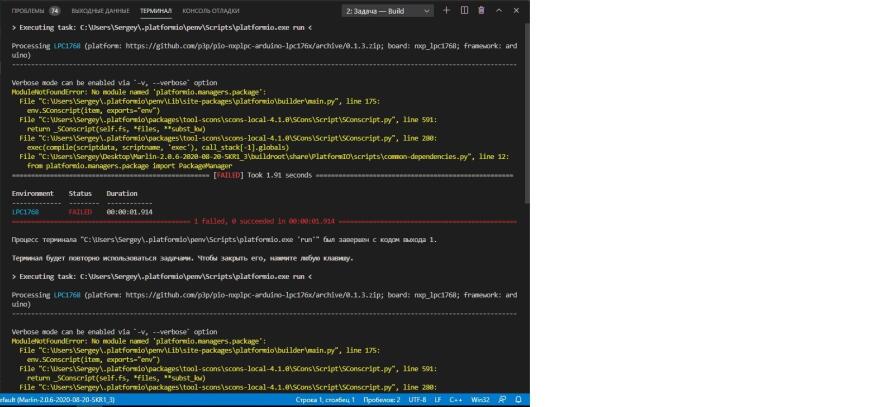
Task: Change indentation via 'Пробелов: 2'
Action: click(382, 399)
